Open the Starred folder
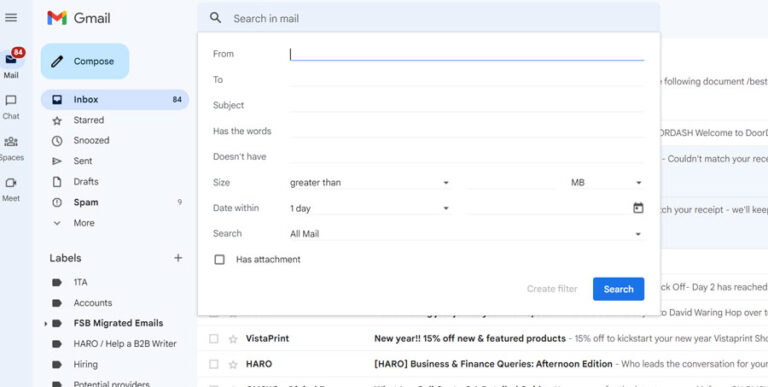Image resolution: width=768 pixels, height=387 pixels. pyautogui.click(x=115, y=120)
